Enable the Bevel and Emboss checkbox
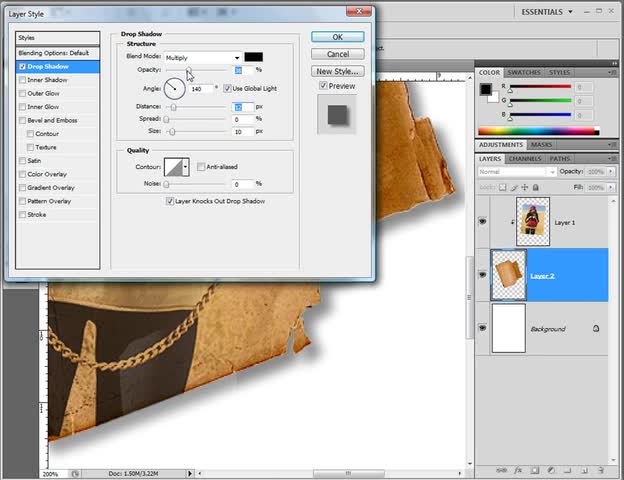This screenshot has height=480, width=624. point(22,120)
